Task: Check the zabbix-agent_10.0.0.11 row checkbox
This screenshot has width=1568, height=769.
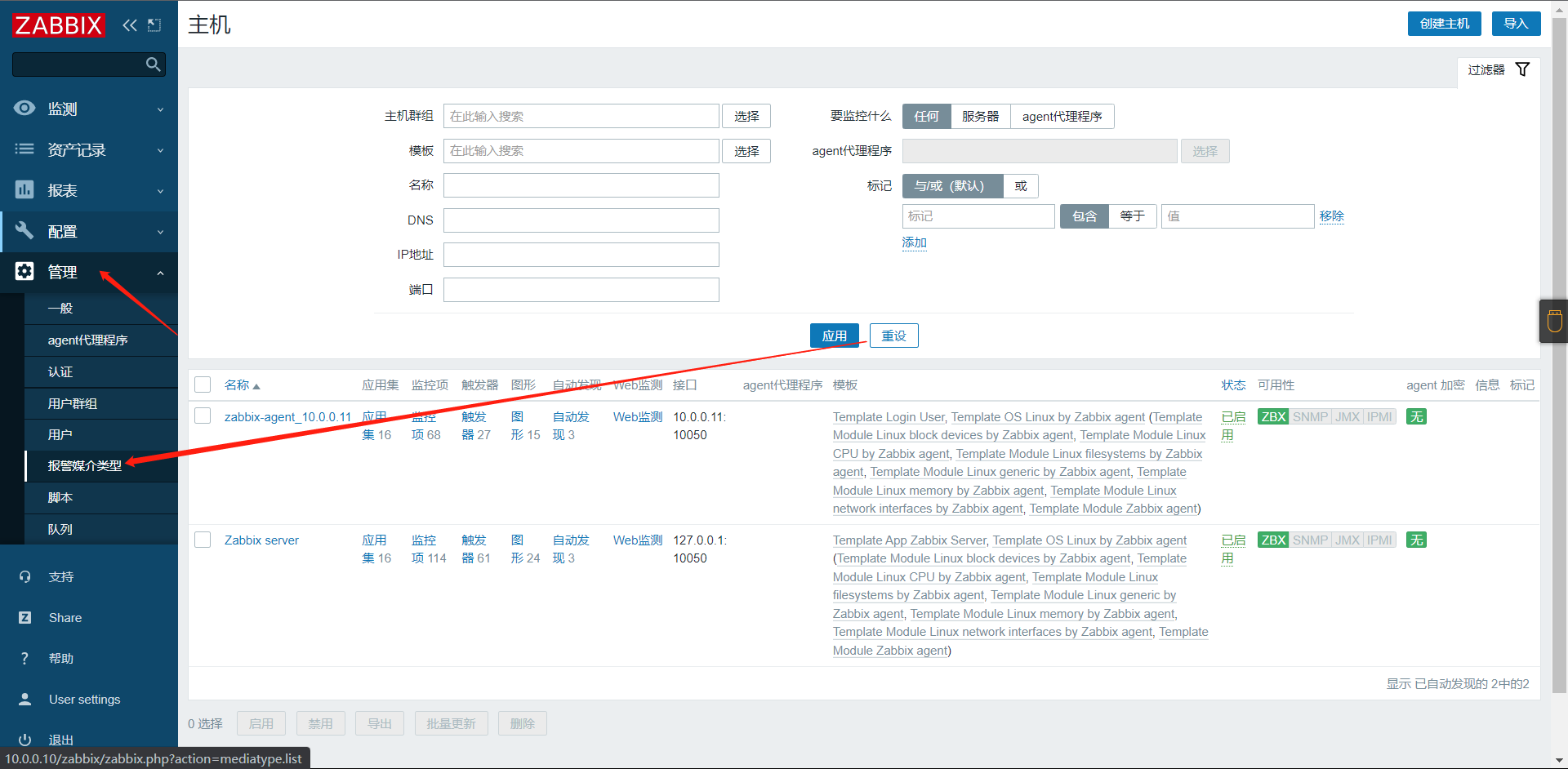Action: [x=203, y=416]
